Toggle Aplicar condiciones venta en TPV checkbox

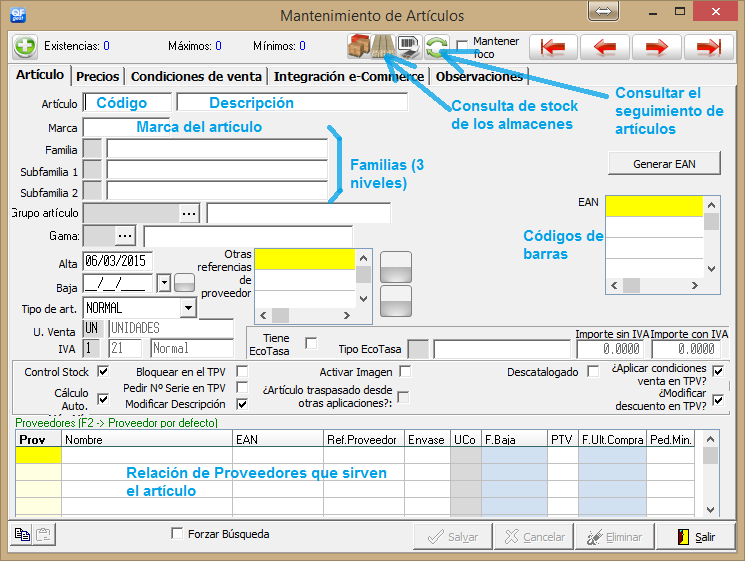pos(718,371)
